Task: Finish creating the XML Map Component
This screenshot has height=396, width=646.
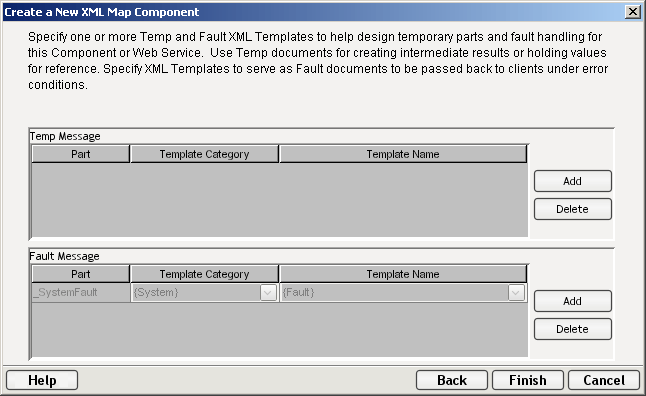Action: click(528, 380)
